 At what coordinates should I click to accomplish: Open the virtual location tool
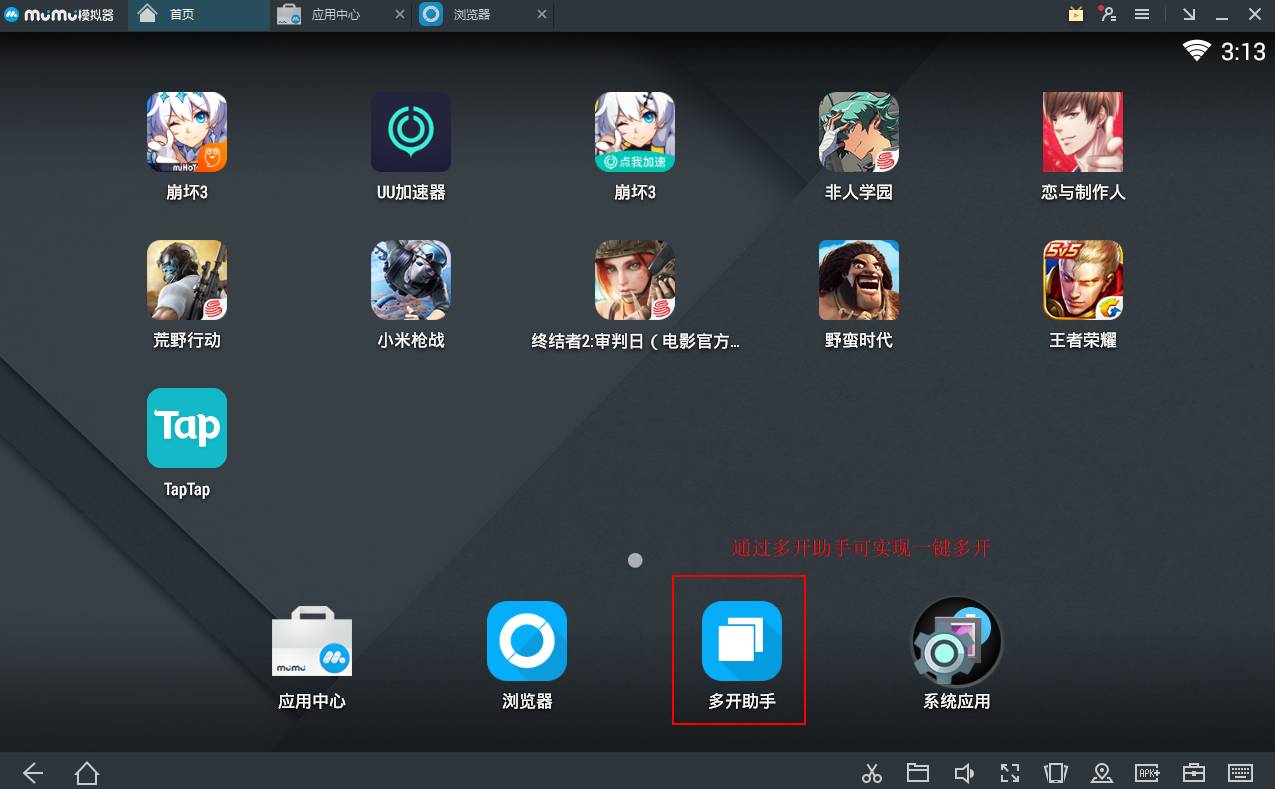[x=1101, y=772]
